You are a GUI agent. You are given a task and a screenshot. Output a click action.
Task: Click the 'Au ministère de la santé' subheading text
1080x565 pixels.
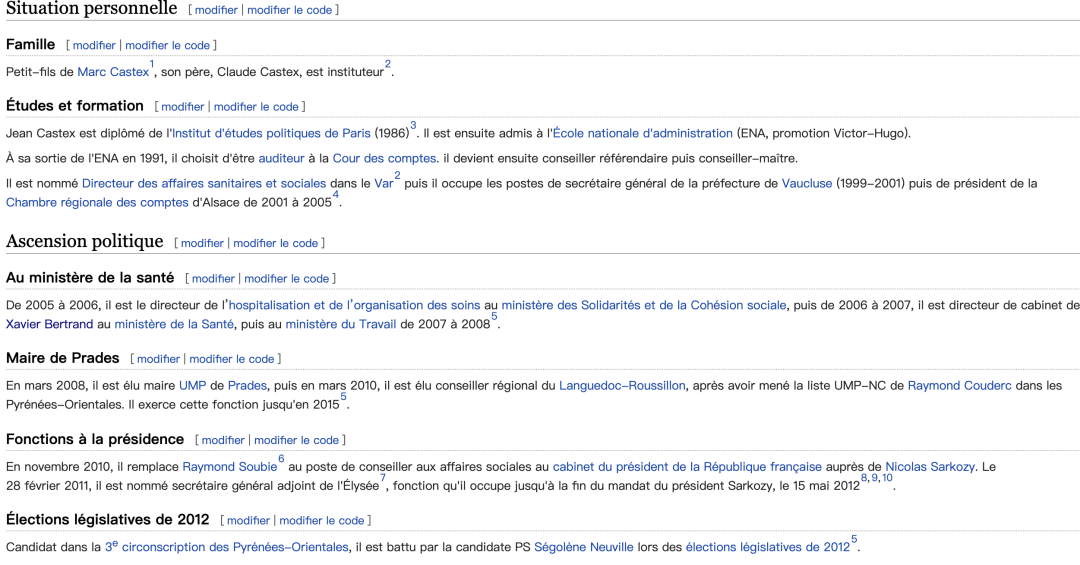click(90, 278)
